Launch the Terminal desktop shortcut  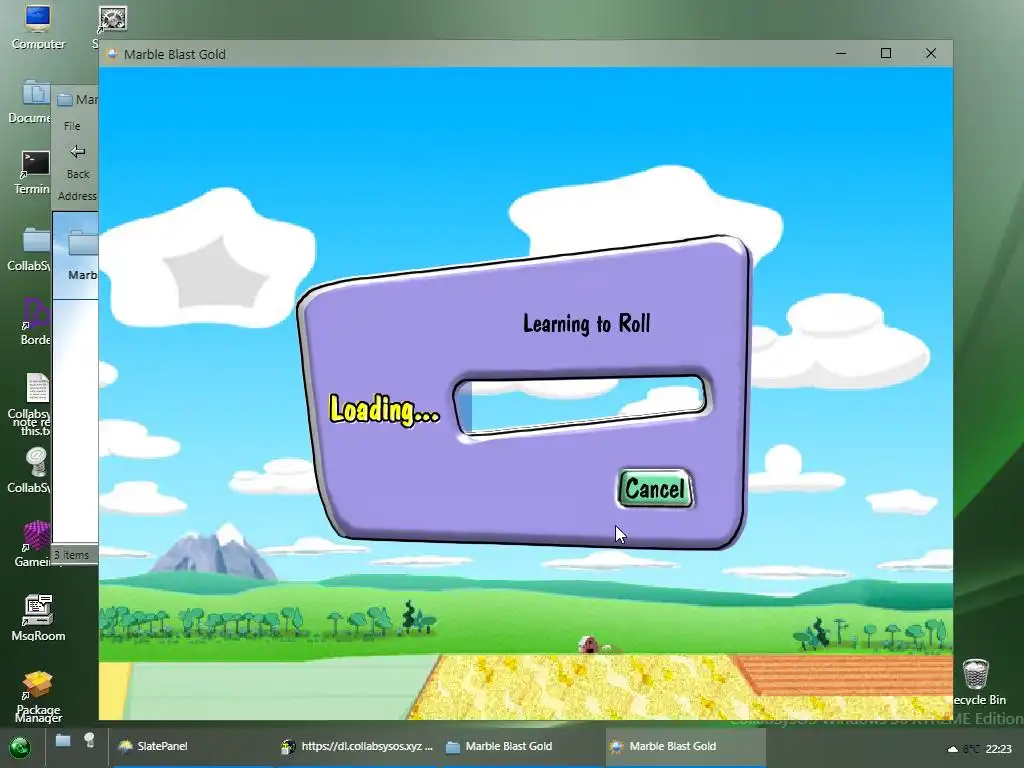click(x=33, y=172)
